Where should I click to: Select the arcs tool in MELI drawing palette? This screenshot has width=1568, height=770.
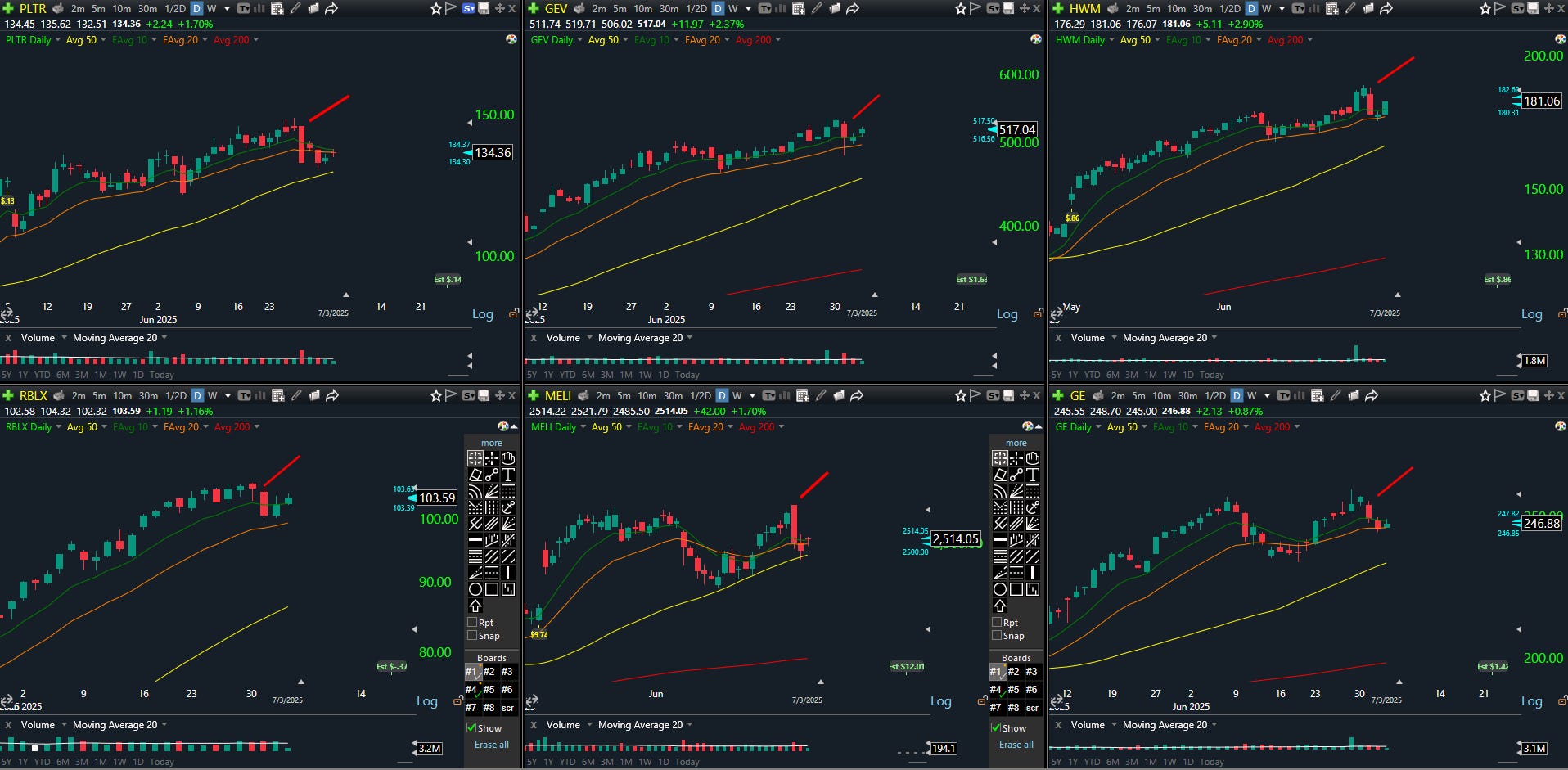(1000, 491)
